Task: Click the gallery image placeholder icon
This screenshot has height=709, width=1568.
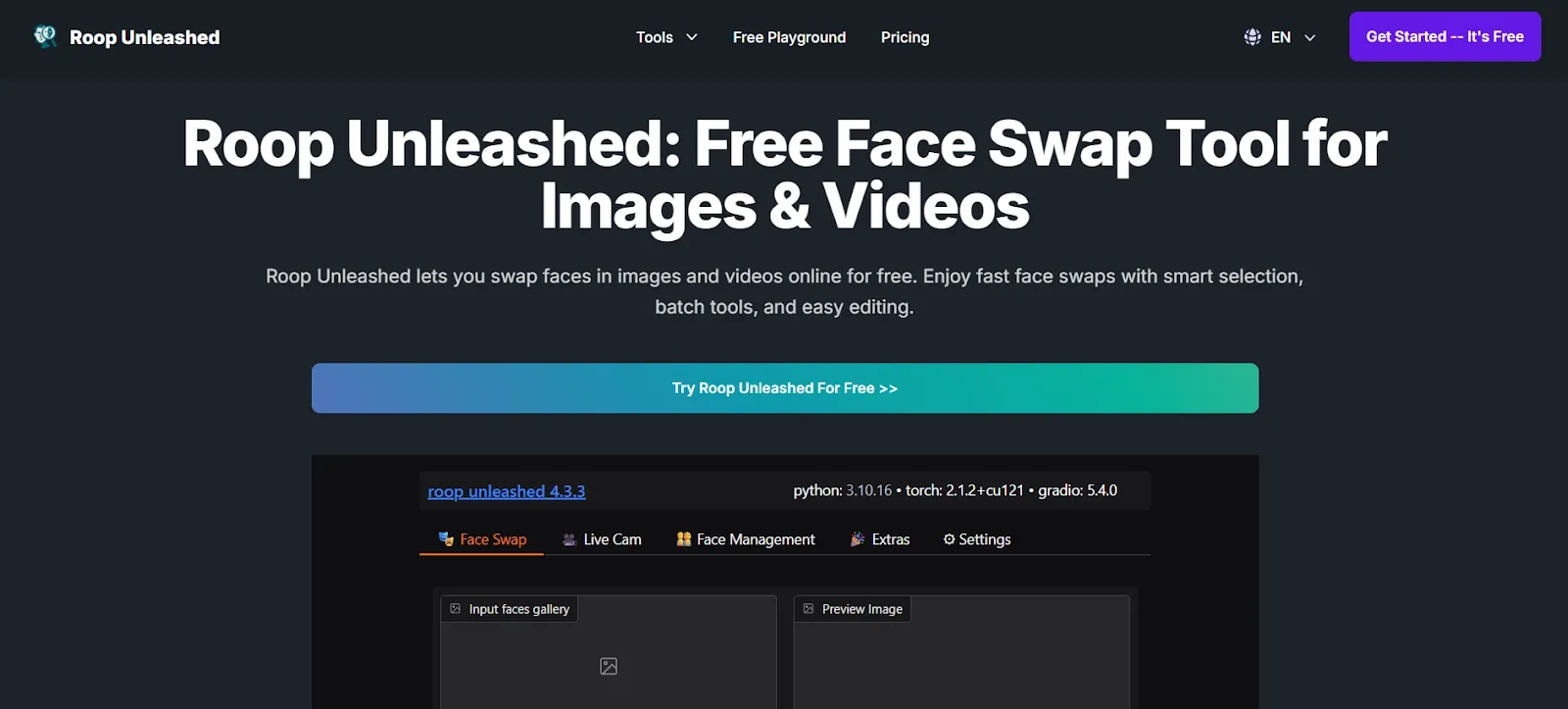Action: point(609,667)
